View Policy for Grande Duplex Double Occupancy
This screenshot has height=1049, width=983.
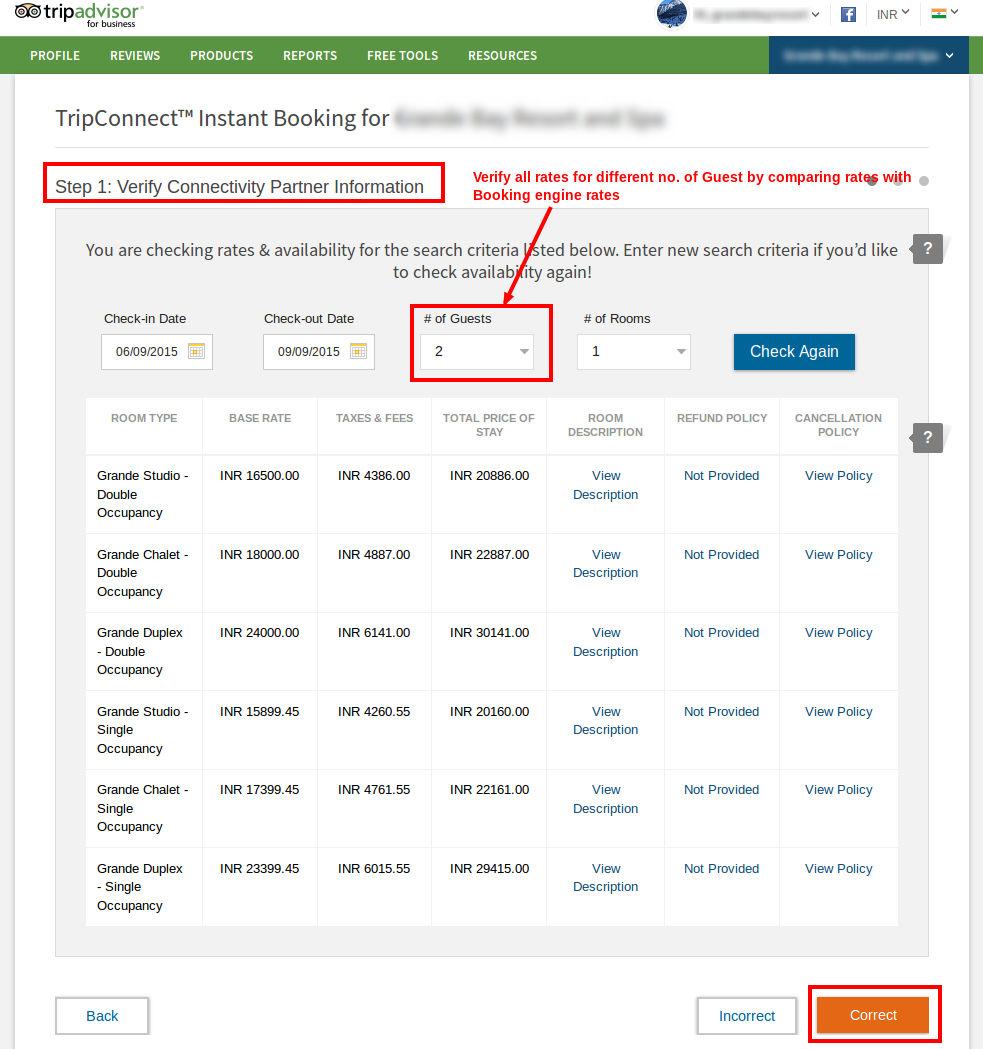point(838,633)
